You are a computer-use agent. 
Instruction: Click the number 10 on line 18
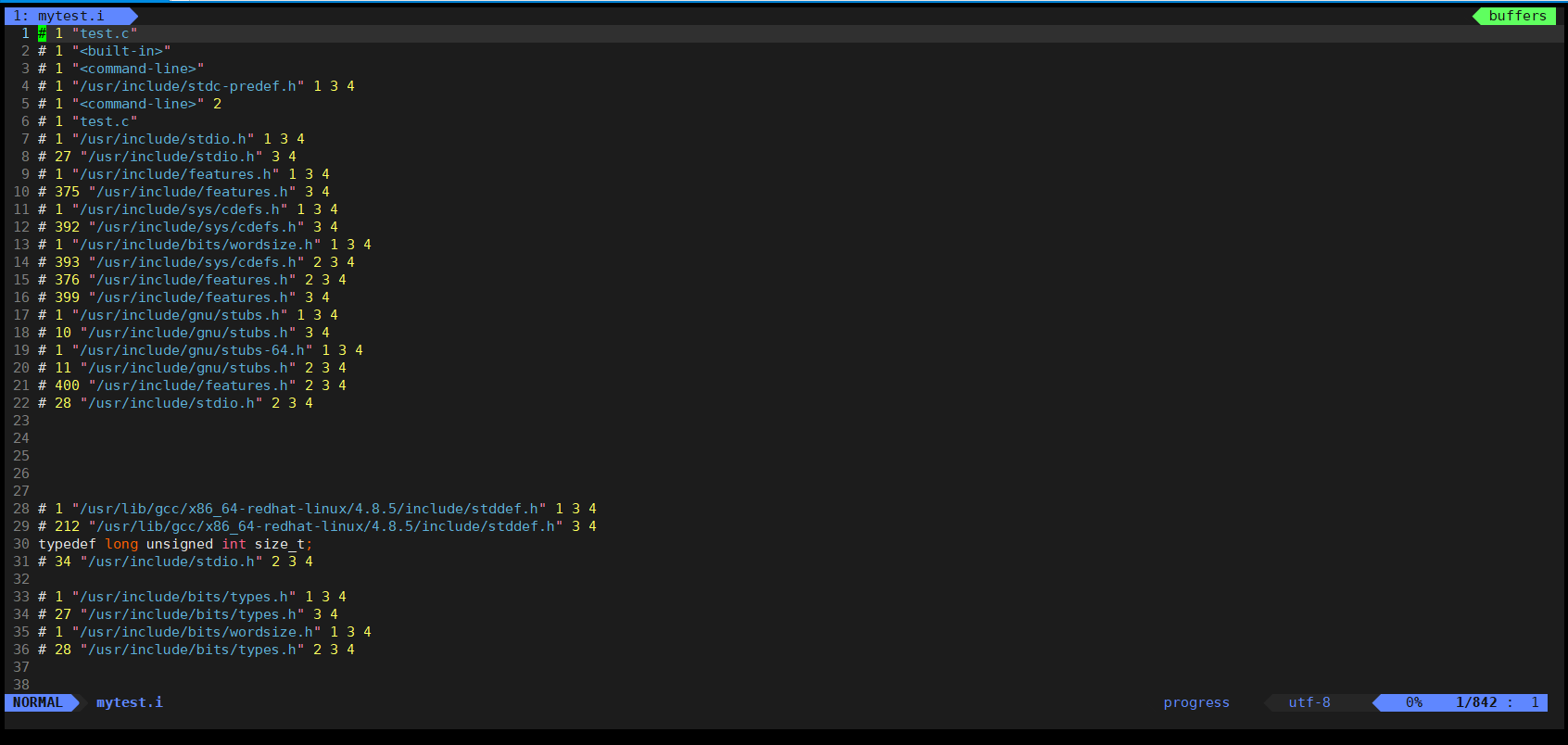[x=63, y=333]
